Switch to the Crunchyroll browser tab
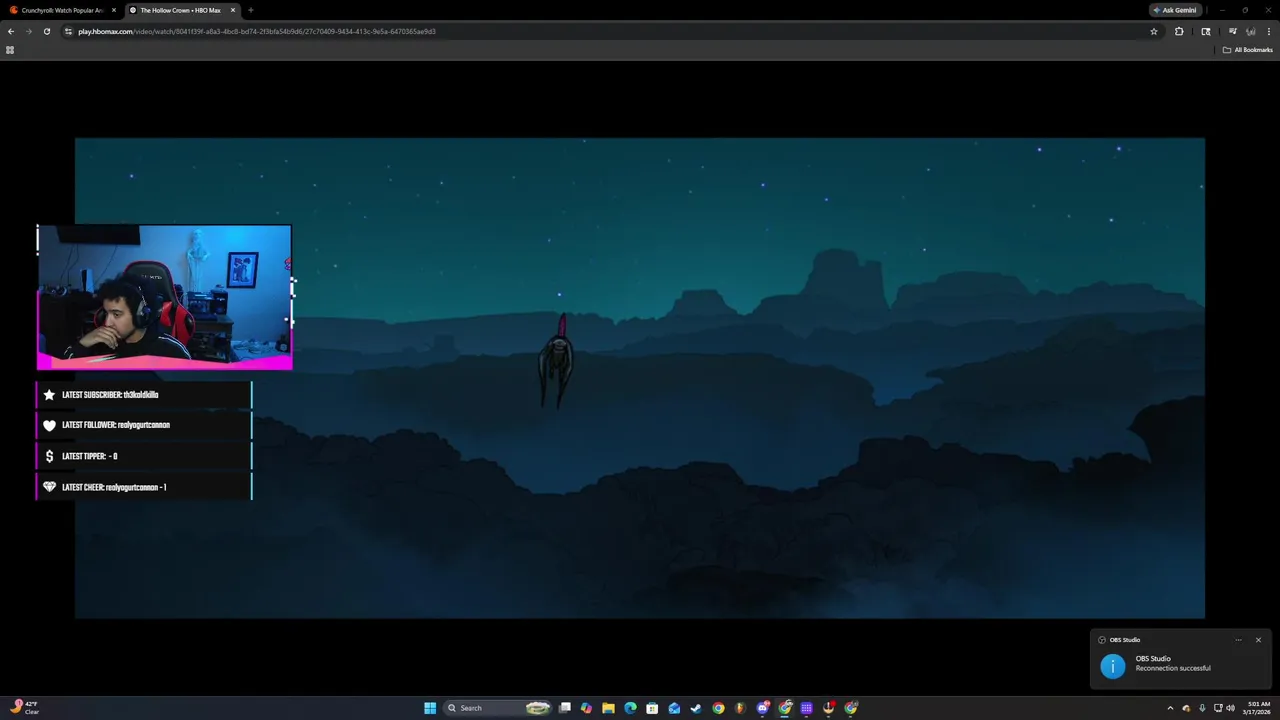Screen dimensions: 1280x720 (62, 10)
